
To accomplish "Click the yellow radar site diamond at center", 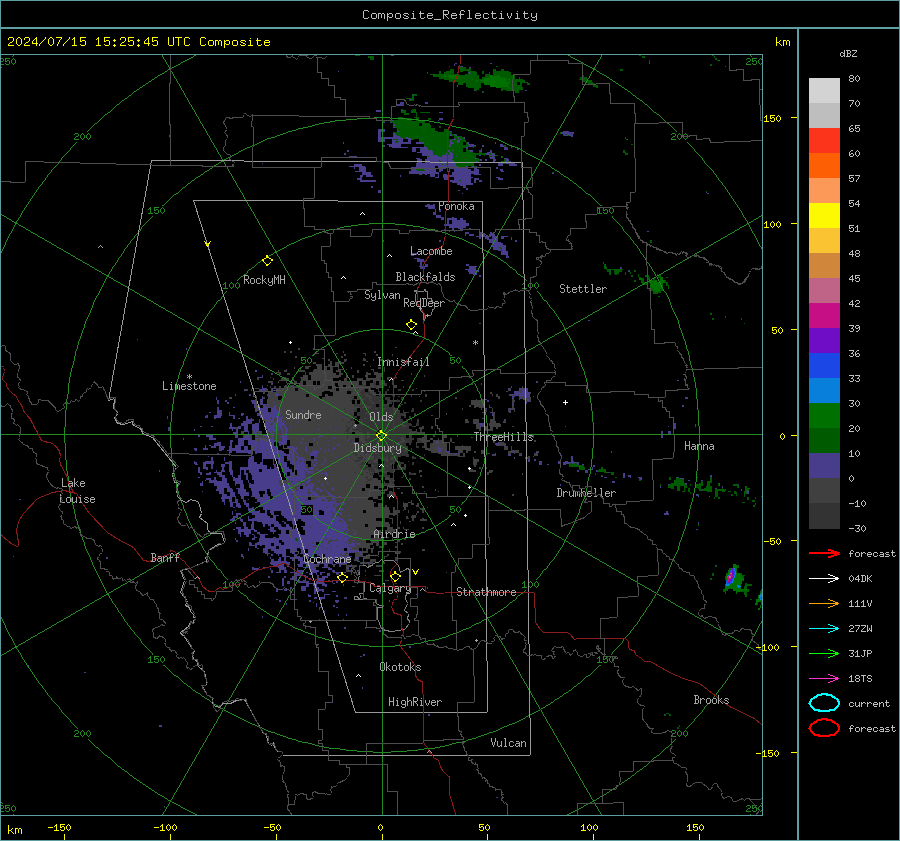I will (381, 436).
